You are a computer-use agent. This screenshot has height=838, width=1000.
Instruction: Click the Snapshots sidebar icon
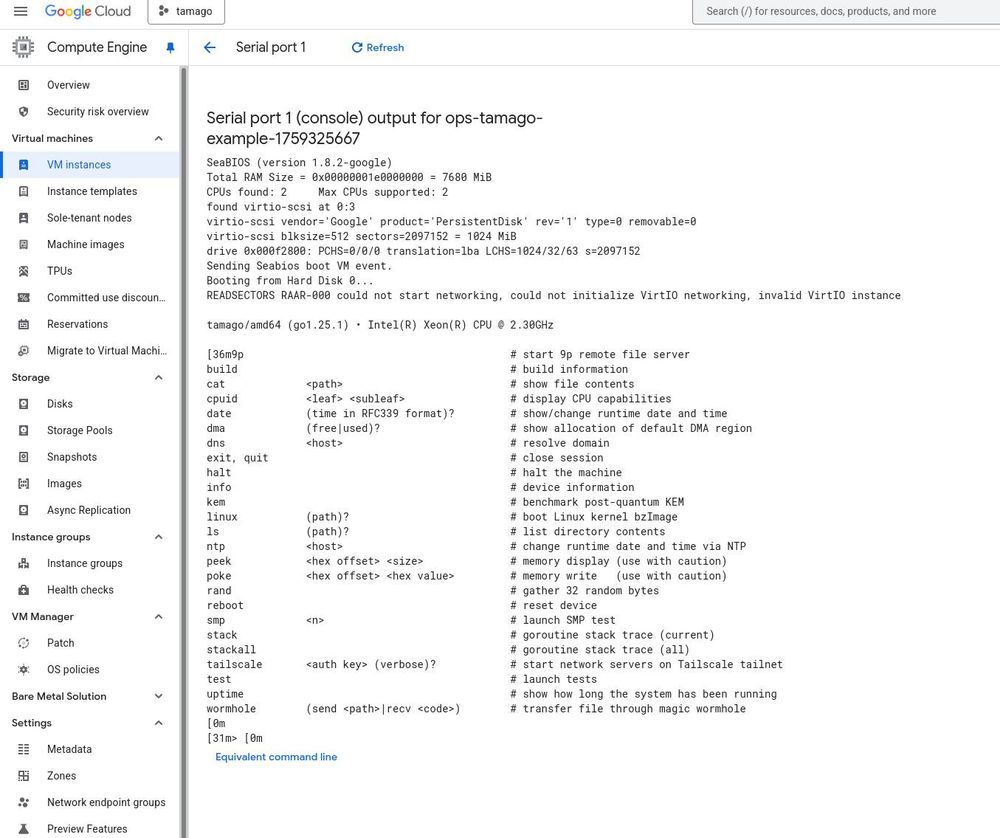point(24,457)
